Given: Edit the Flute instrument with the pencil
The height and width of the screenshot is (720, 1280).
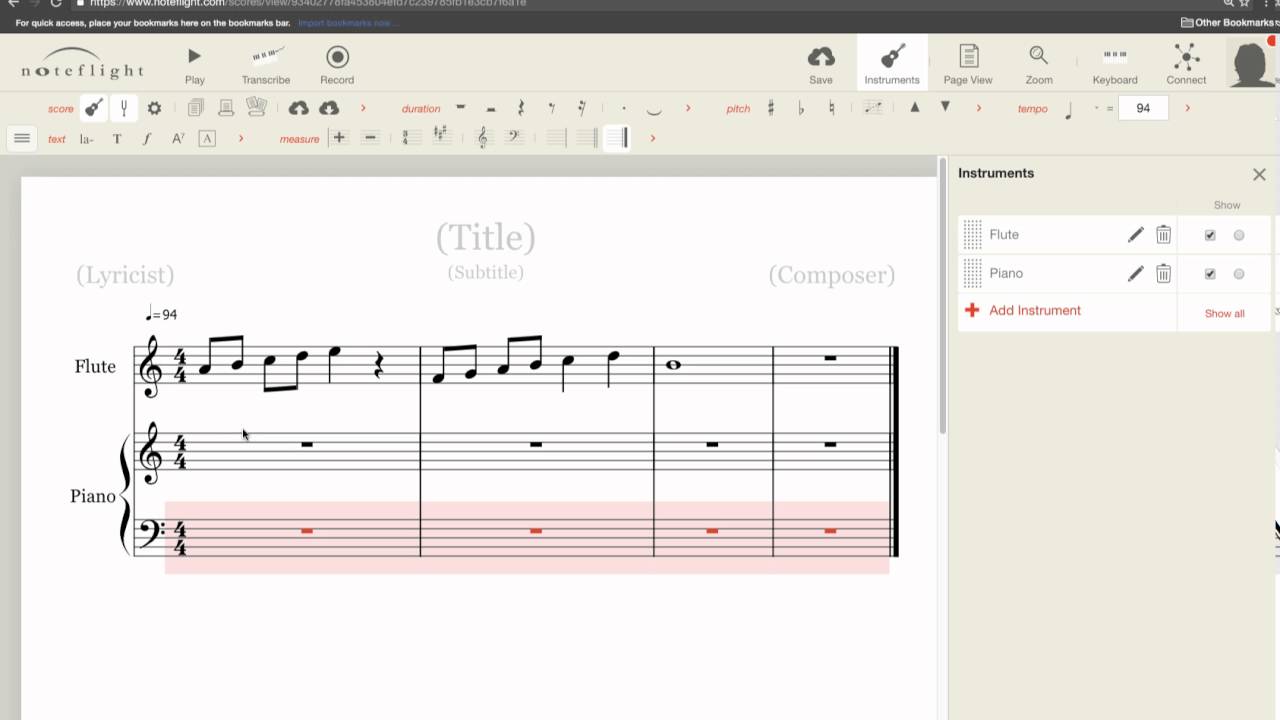Looking at the screenshot, I should pos(1135,235).
